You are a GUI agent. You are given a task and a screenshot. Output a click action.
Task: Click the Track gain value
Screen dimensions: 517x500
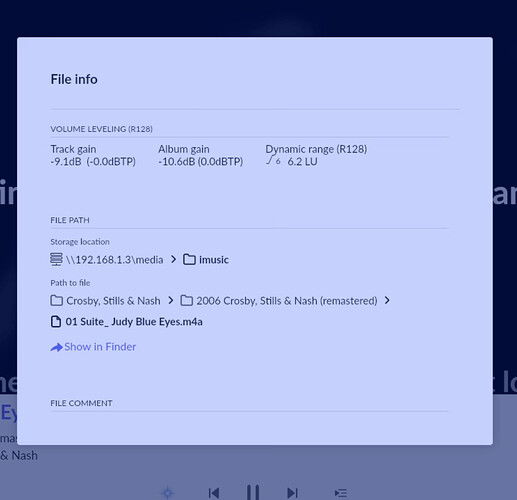(x=93, y=162)
